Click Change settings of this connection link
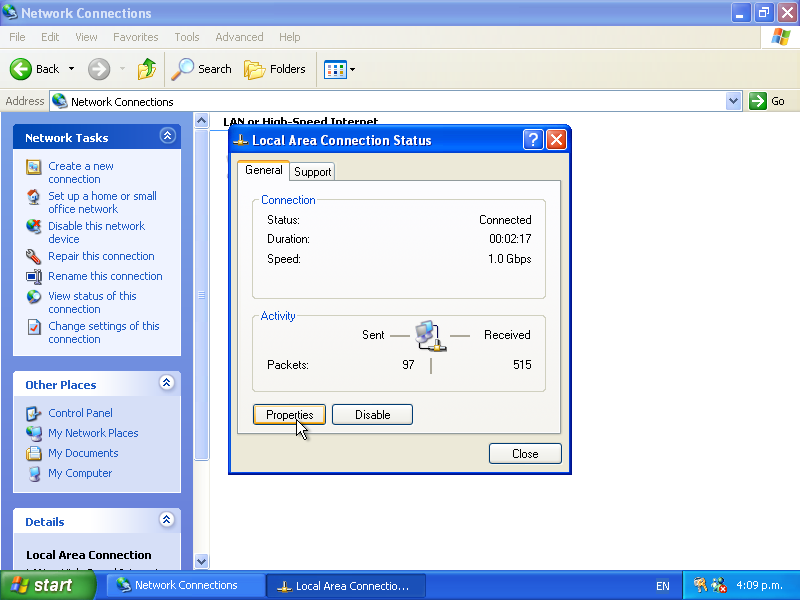The width and height of the screenshot is (800, 600). [104, 333]
